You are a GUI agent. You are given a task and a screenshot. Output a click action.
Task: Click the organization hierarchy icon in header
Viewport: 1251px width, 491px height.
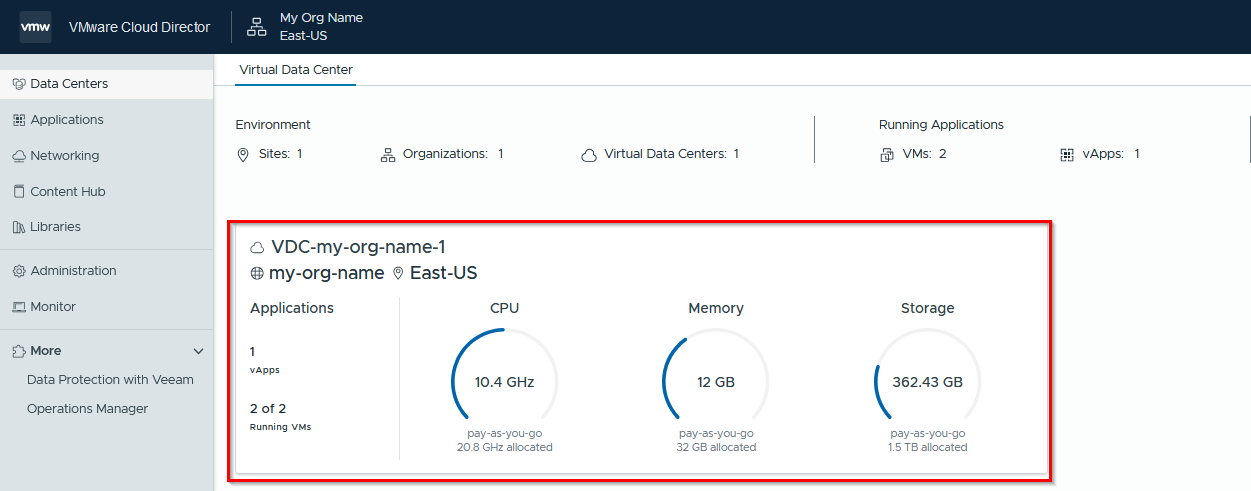click(257, 27)
